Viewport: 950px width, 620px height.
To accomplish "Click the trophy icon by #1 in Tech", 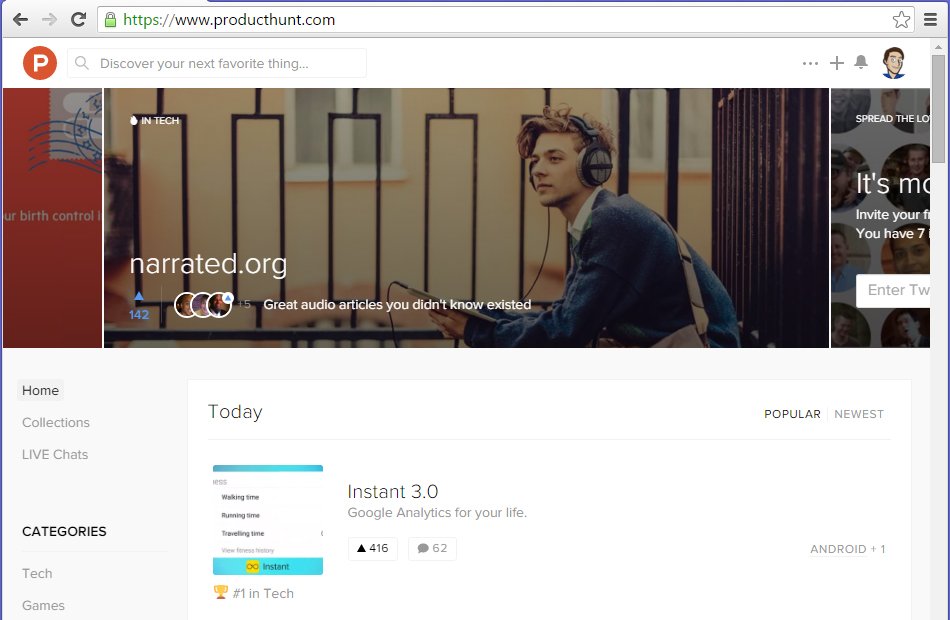I will pos(221,592).
